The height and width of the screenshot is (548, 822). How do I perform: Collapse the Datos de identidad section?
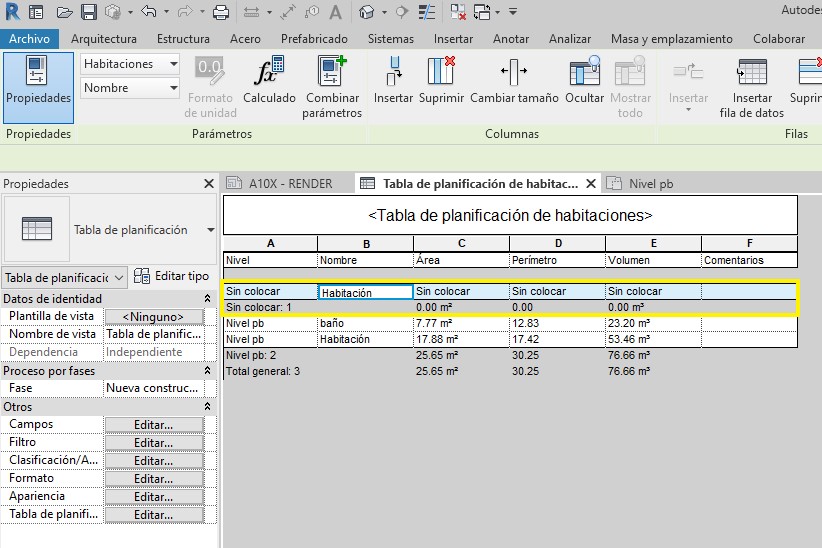click(x=208, y=299)
